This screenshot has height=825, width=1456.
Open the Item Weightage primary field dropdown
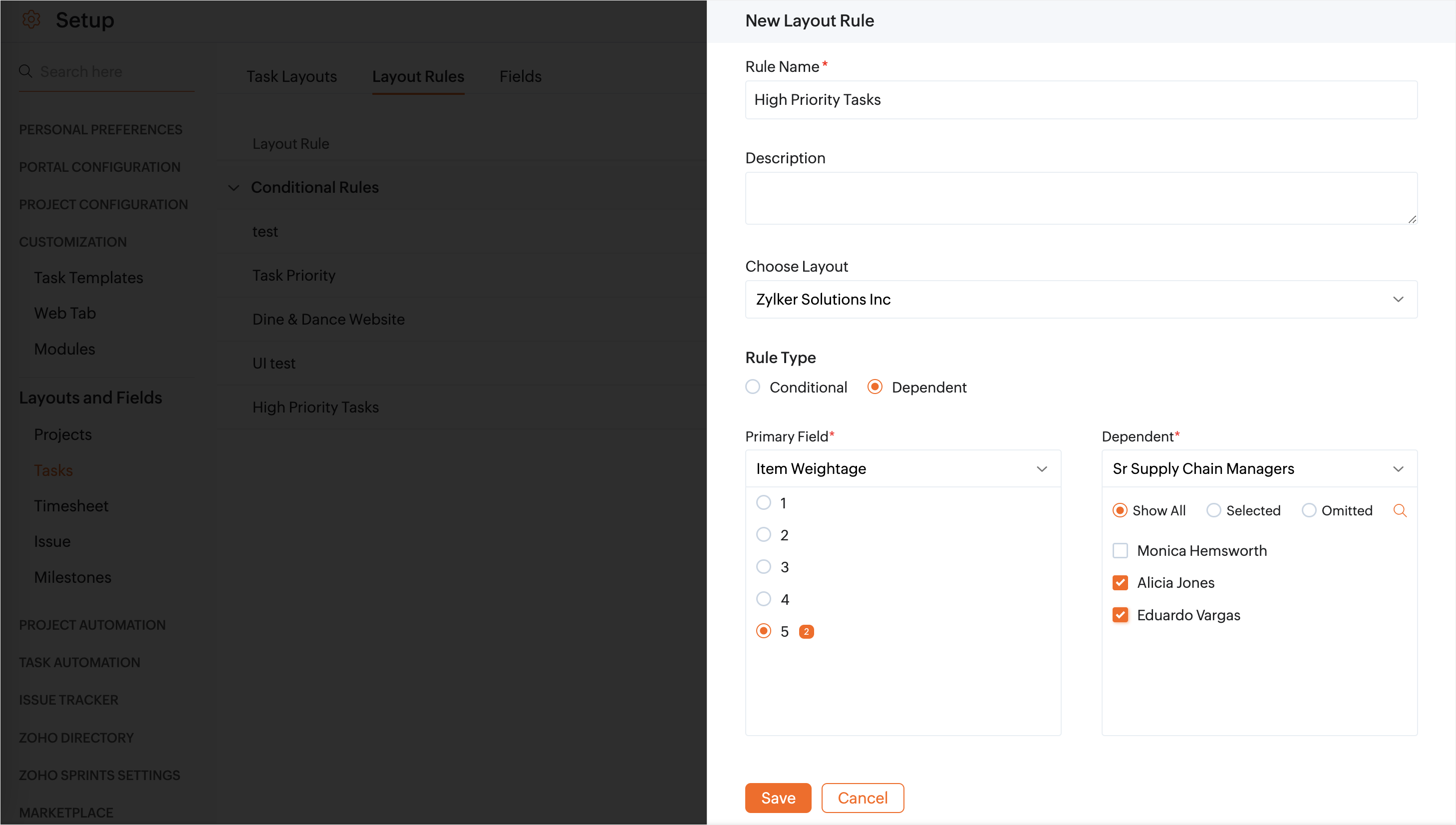[902, 468]
